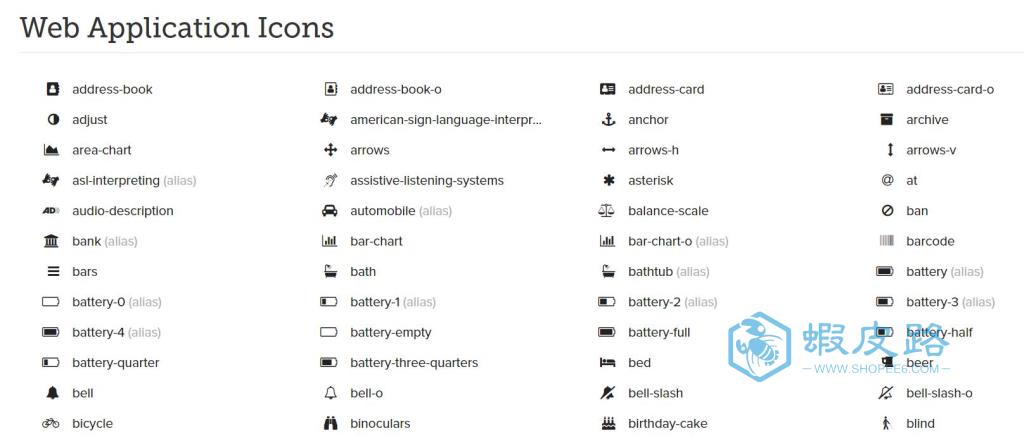Viewport: 1024px width, 443px height.
Task: Choose the balance-scale icon
Action: [607, 211]
